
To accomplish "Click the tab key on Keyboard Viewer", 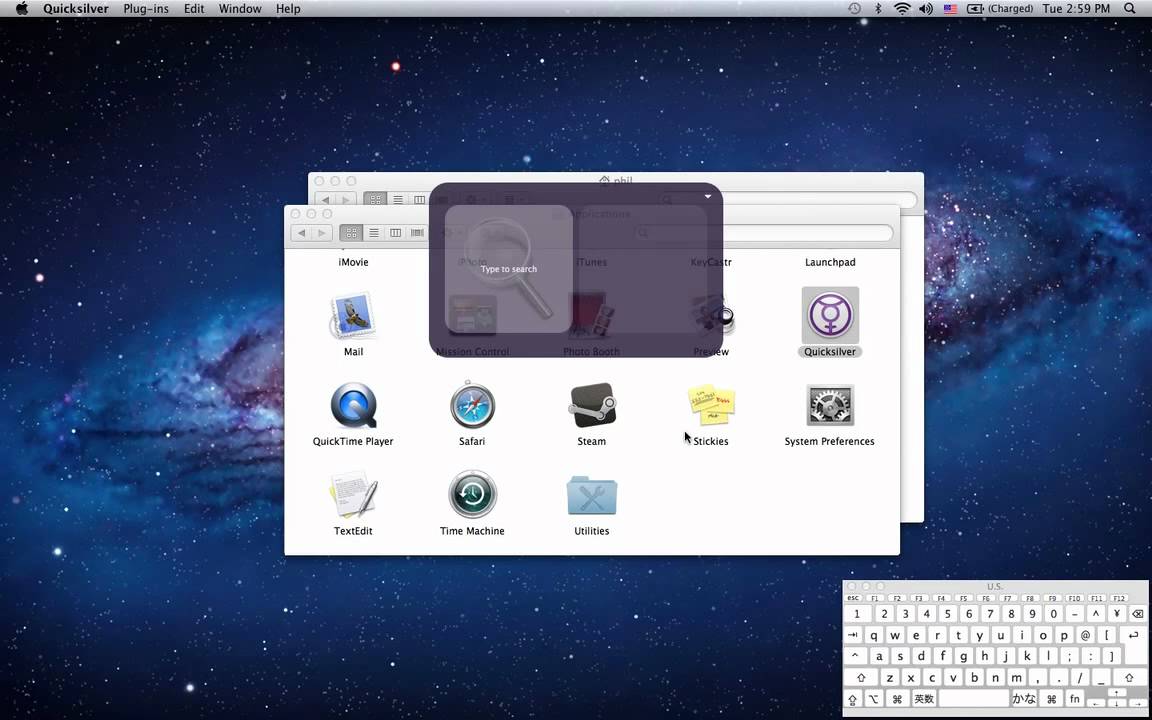I will pyautogui.click(x=853, y=636).
